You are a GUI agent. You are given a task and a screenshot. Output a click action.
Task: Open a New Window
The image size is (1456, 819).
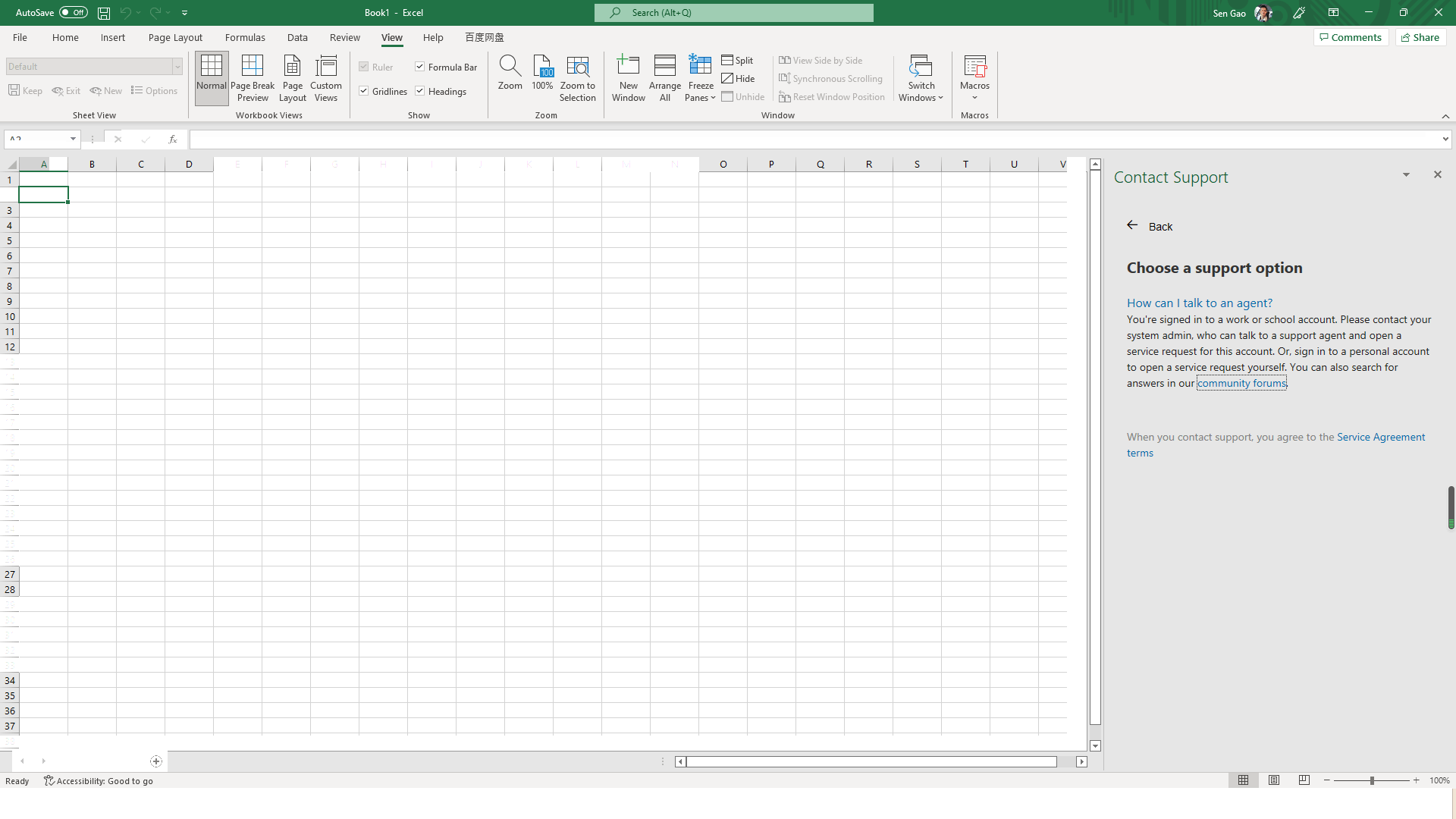point(628,78)
